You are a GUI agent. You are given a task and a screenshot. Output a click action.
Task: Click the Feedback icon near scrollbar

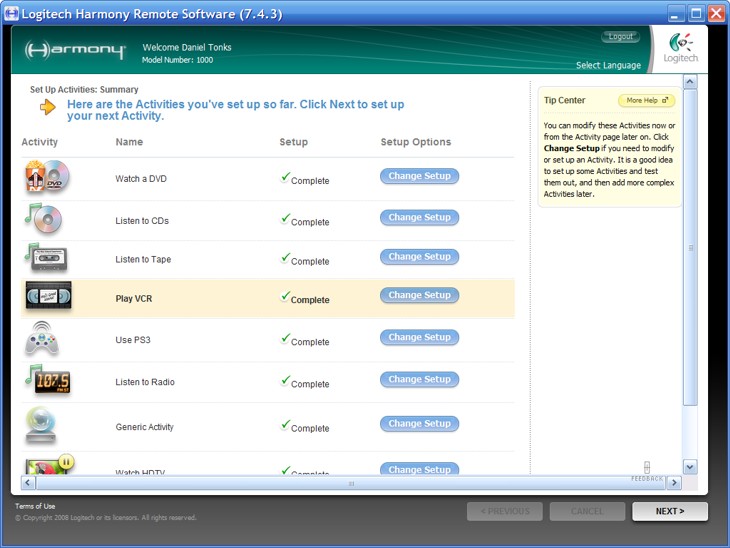pyautogui.click(x=647, y=470)
